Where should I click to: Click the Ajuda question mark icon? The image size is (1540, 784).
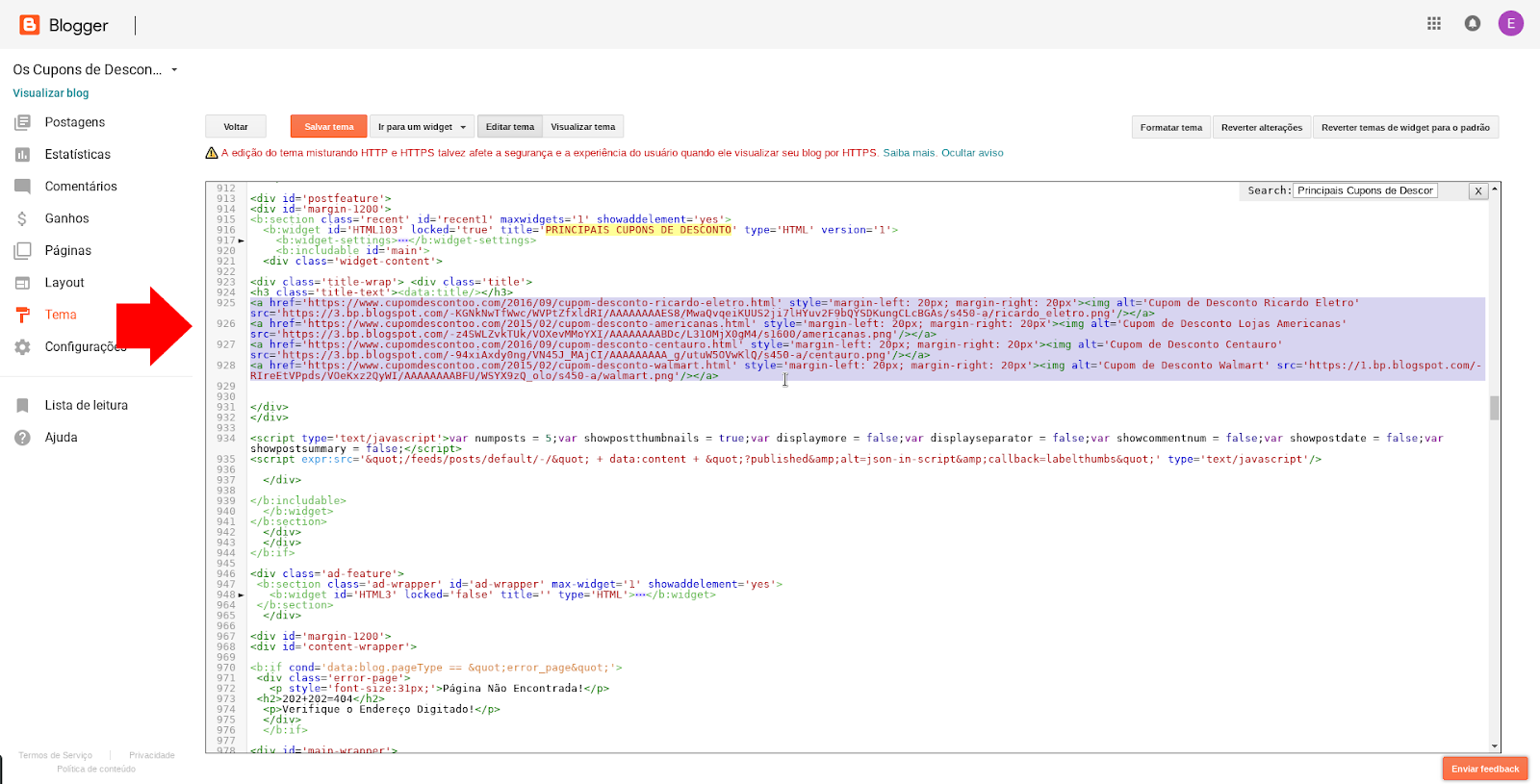tap(22, 438)
